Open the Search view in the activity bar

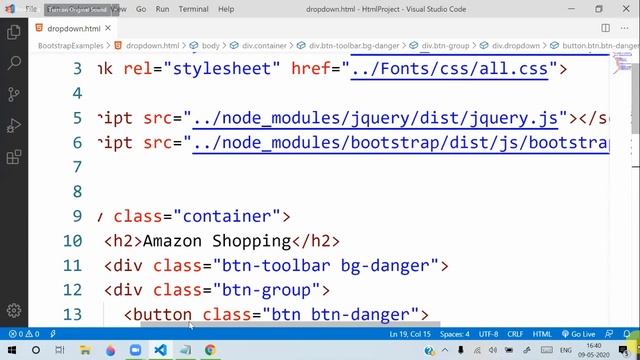click(14, 63)
